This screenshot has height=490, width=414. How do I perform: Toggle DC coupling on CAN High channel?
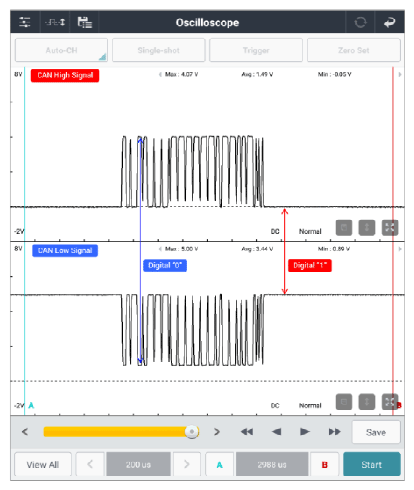pos(275,231)
